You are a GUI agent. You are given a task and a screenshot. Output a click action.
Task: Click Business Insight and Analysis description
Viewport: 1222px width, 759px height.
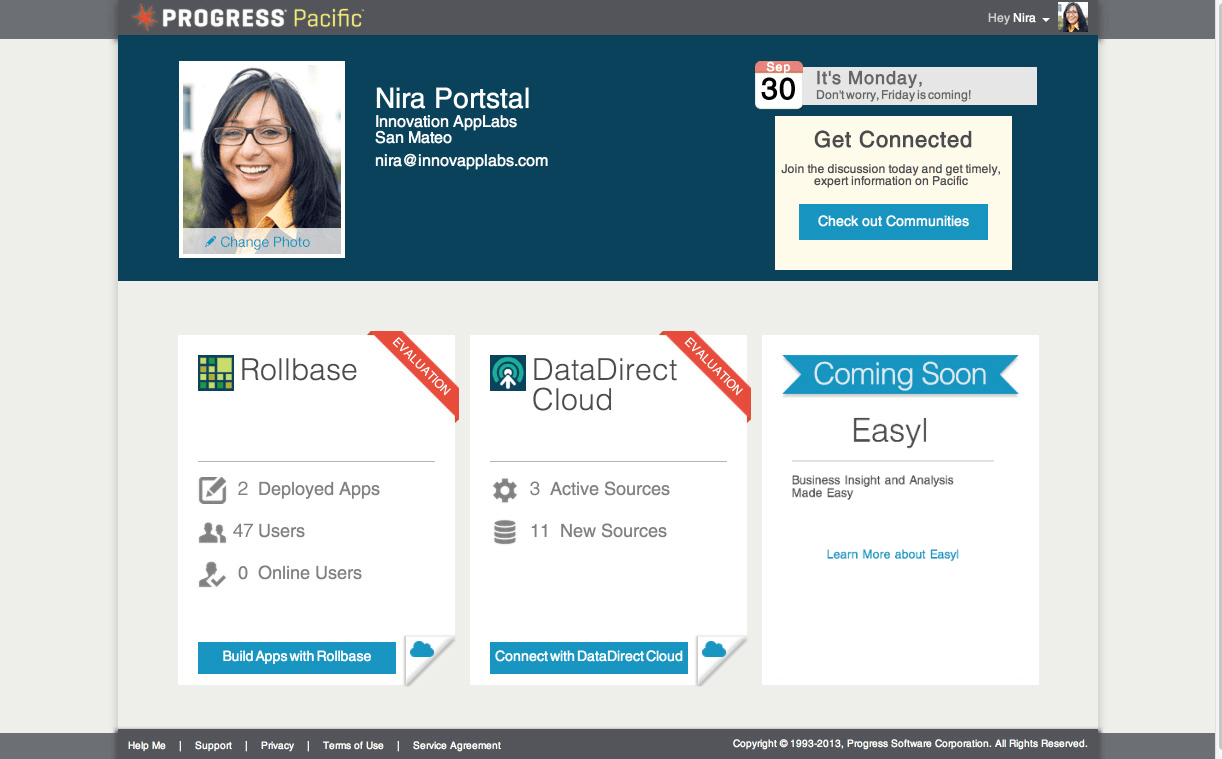click(x=873, y=487)
